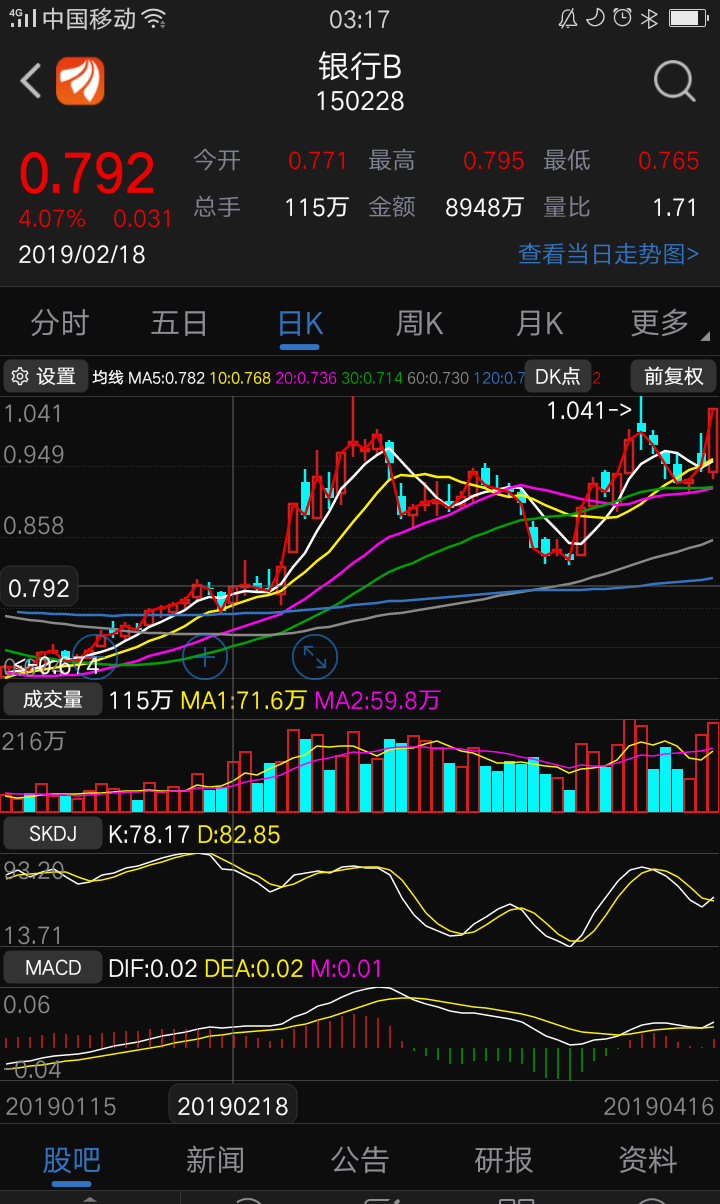Tap the fullscreen expand circle icon
This screenshot has height=1204, width=720.
click(315, 657)
